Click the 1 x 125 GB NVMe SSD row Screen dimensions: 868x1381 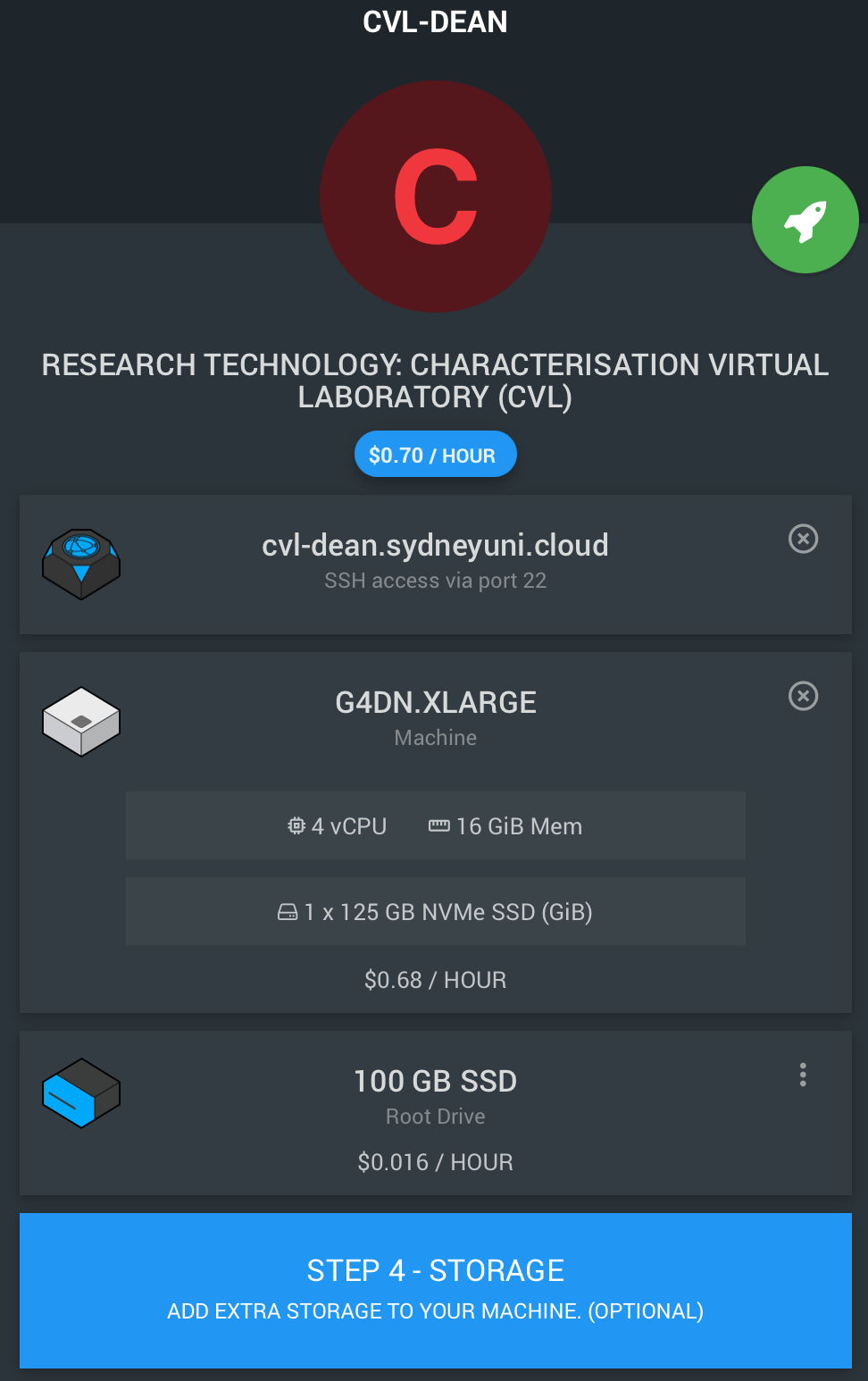(x=436, y=911)
